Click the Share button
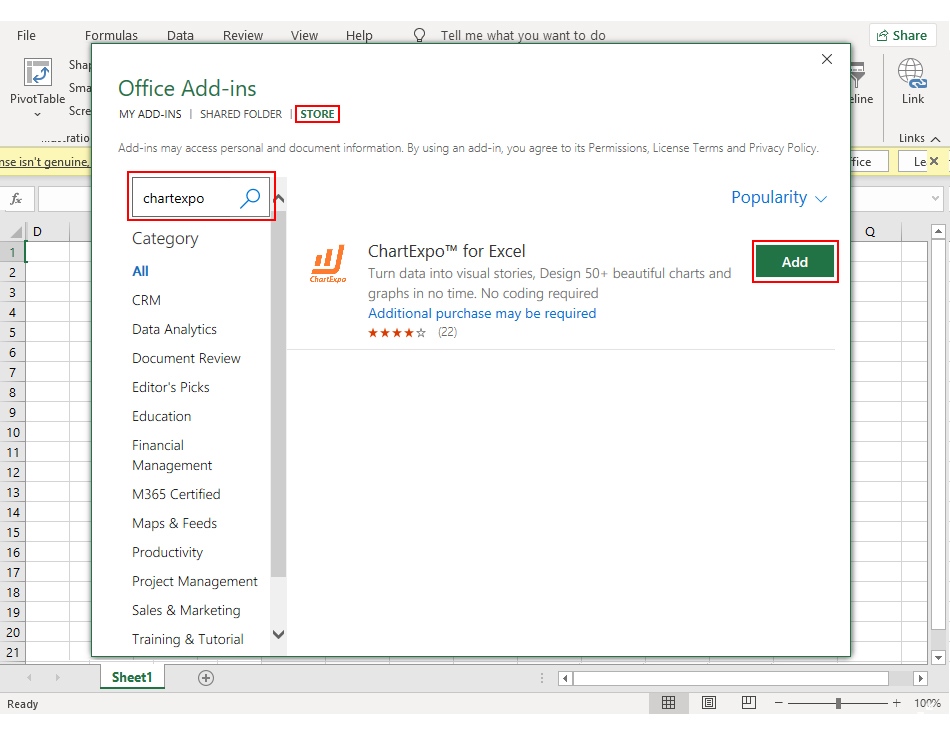Screen dimensions: 950x735 tap(902, 35)
